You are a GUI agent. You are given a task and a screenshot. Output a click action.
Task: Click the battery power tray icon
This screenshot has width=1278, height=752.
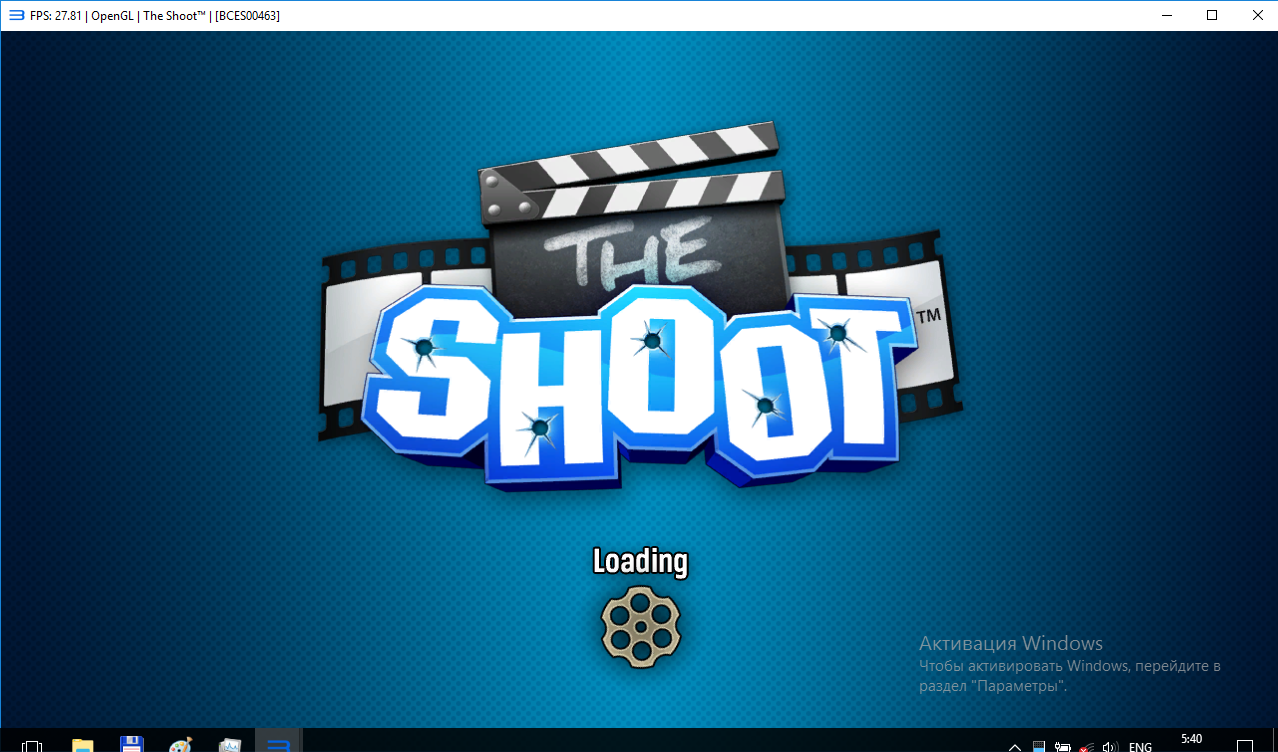tap(1063, 746)
